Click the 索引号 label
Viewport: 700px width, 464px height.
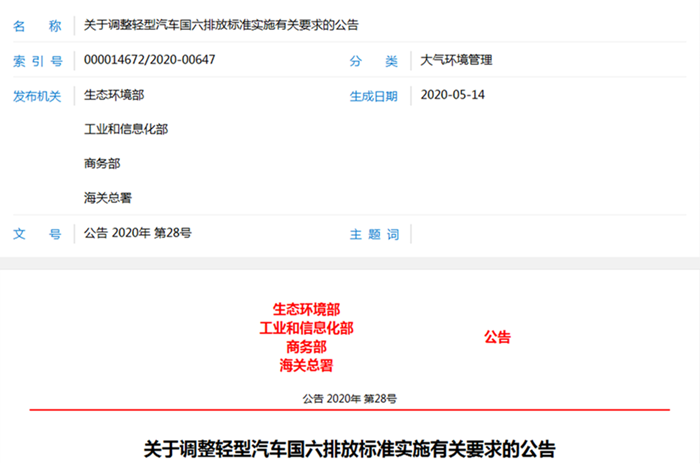pos(36,60)
